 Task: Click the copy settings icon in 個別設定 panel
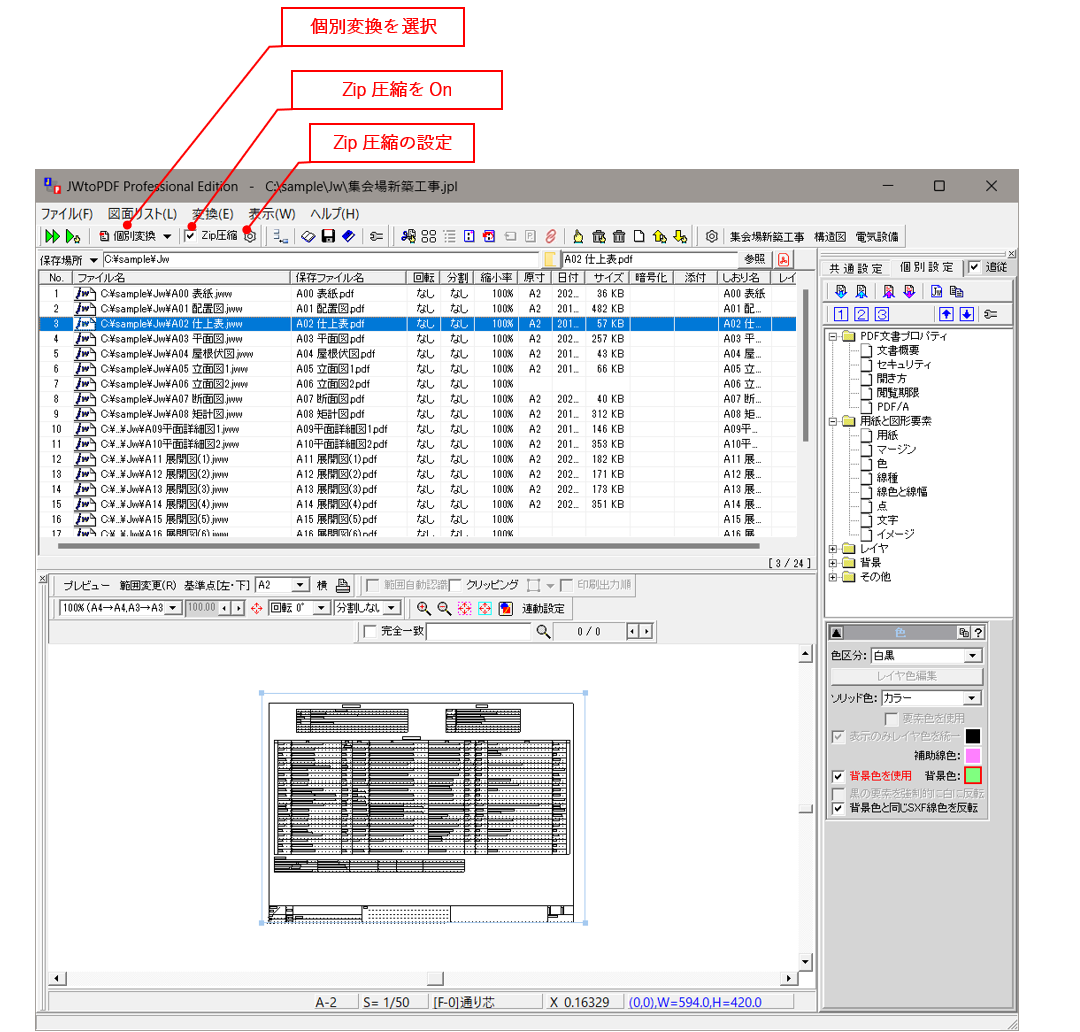958,291
